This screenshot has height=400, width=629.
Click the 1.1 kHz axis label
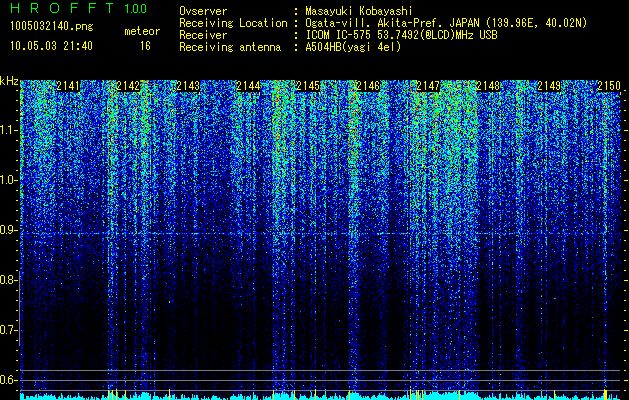tap(9, 130)
